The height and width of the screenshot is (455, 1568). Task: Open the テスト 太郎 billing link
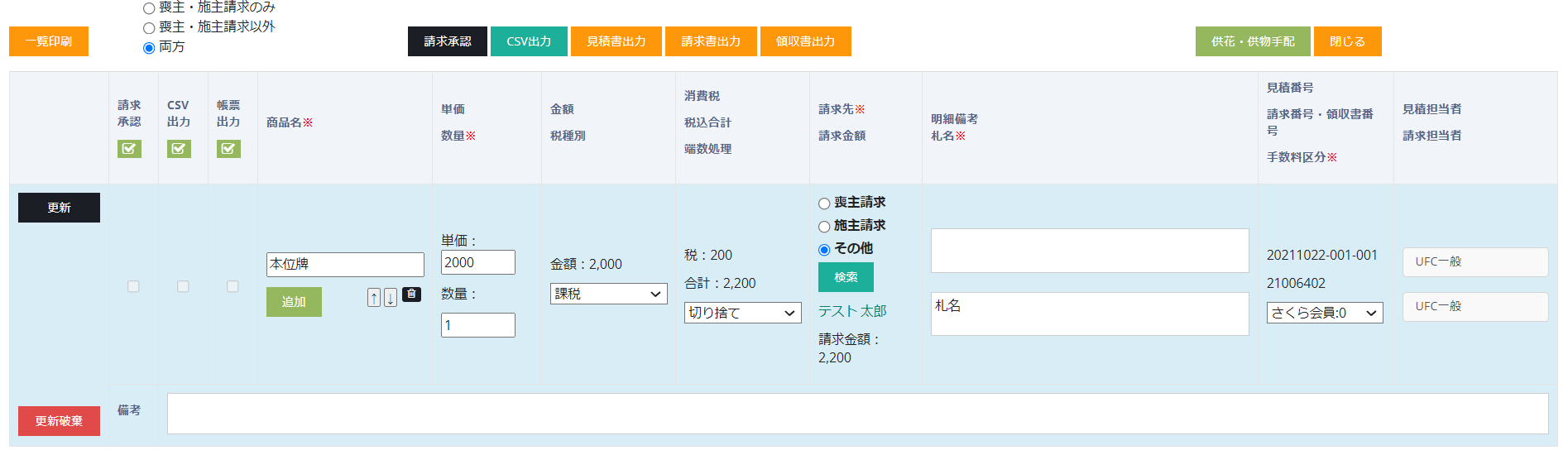tap(852, 311)
